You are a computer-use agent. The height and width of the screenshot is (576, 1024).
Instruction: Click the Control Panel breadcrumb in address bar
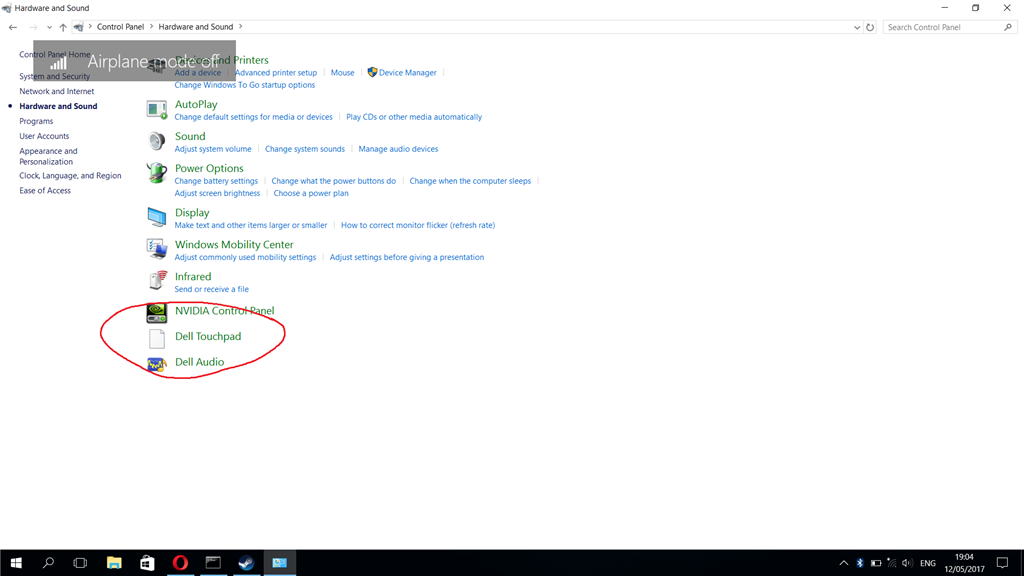point(120,27)
